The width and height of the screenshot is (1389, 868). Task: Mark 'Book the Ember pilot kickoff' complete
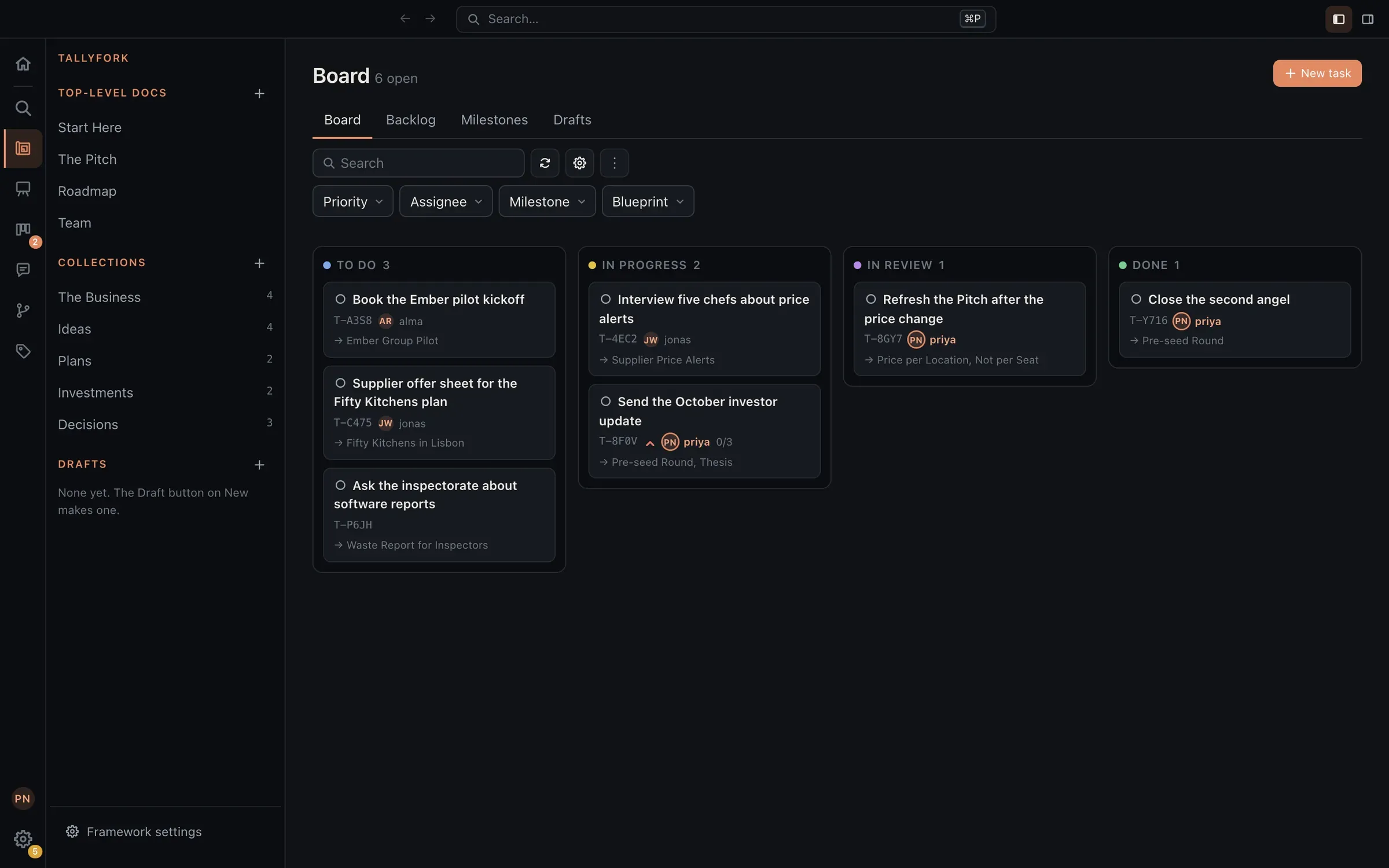click(340, 299)
